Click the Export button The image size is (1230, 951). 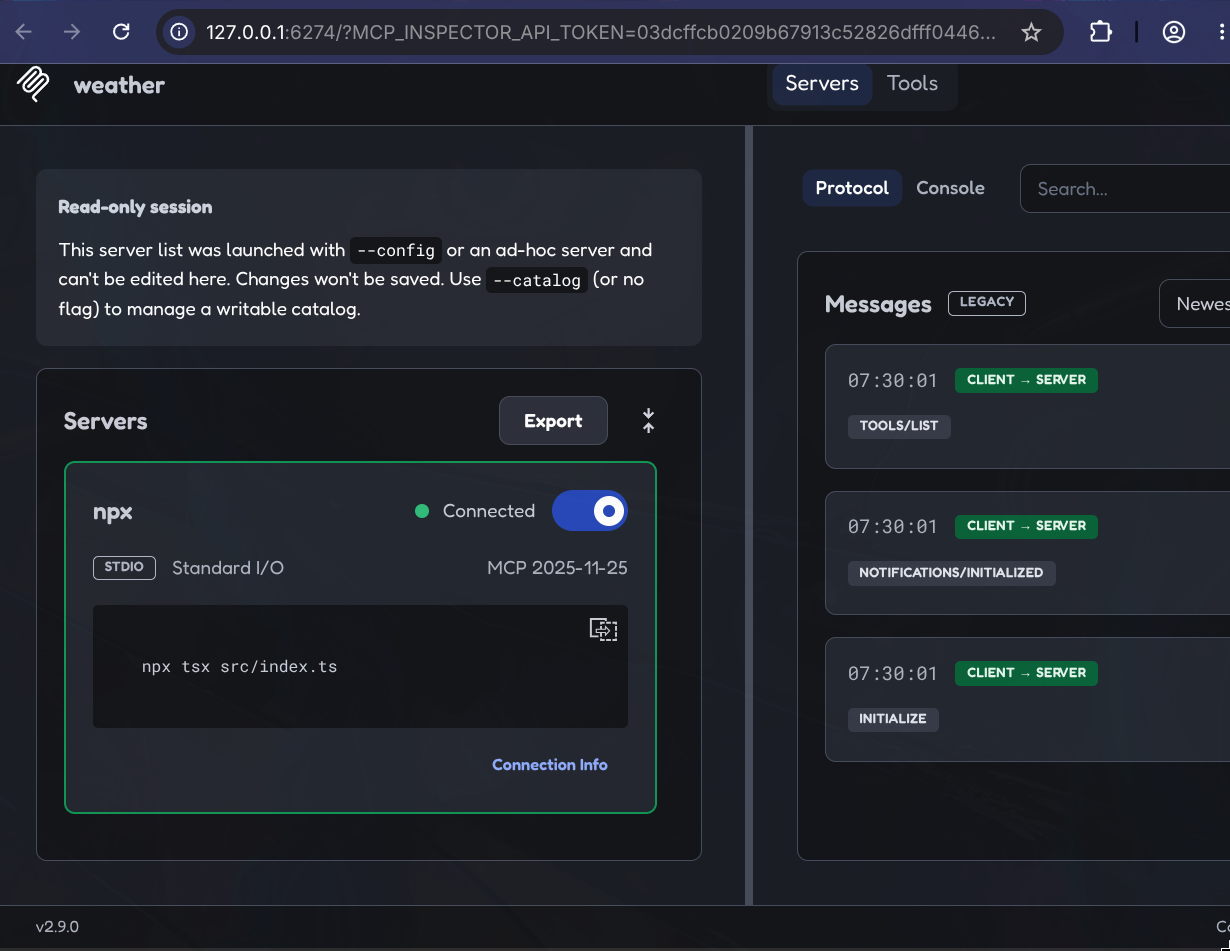pyautogui.click(x=553, y=421)
